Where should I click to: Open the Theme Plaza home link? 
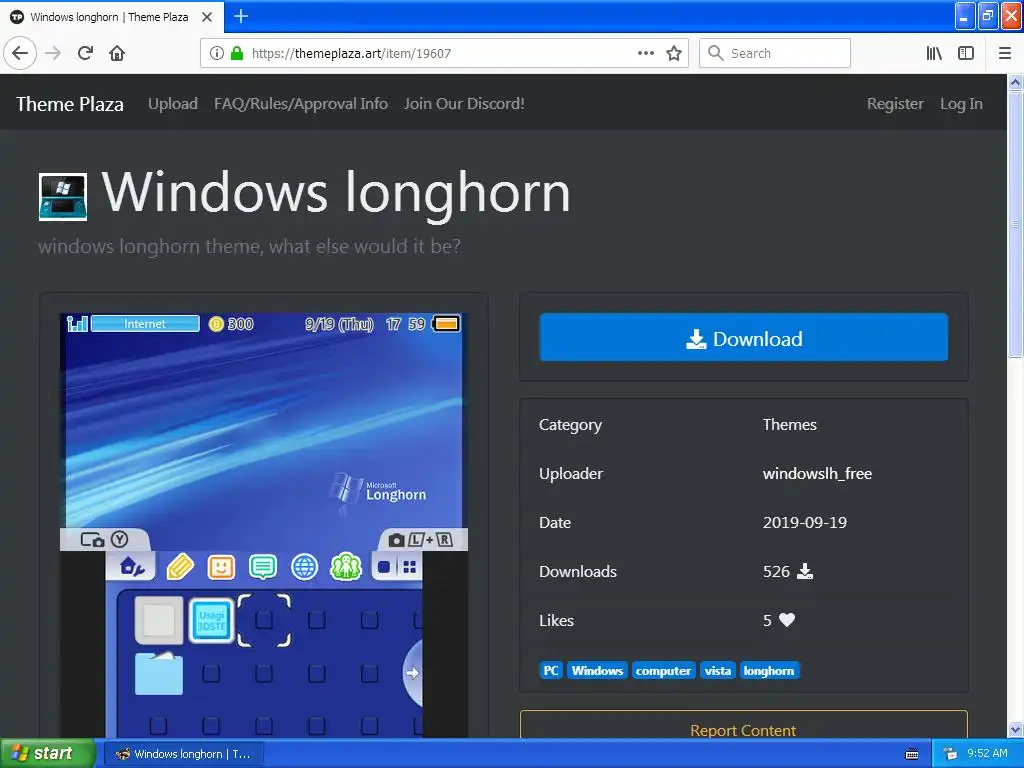click(x=70, y=104)
